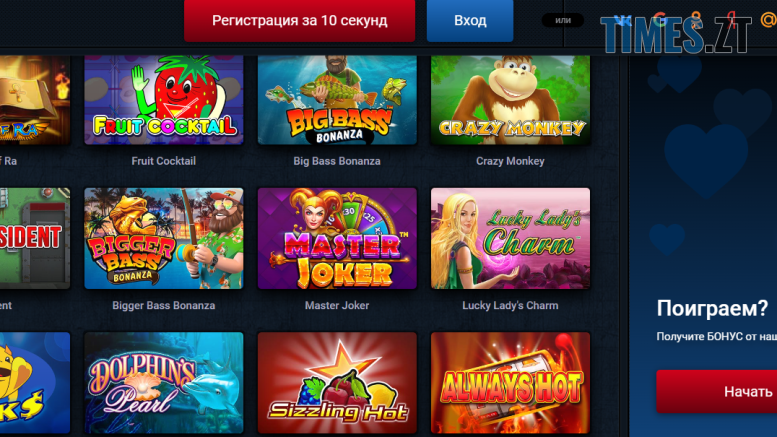Image resolution: width=777 pixels, height=437 pixels.
Task: Open the Master Joker slot thumbnail
Action: point(337,238)
